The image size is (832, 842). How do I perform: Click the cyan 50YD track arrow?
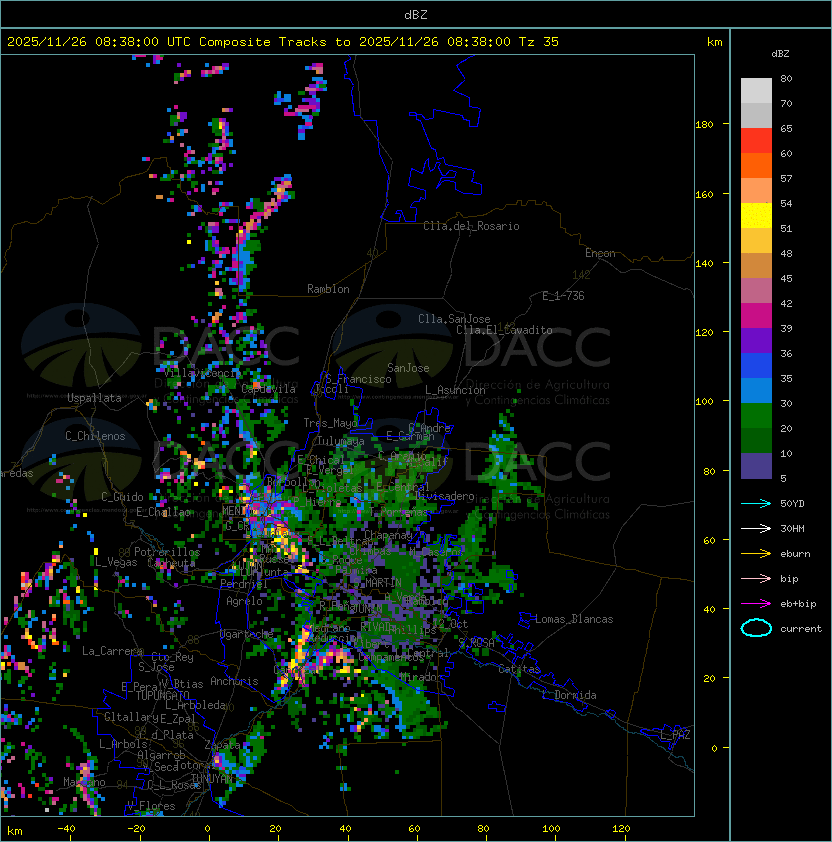pos(756,503)
